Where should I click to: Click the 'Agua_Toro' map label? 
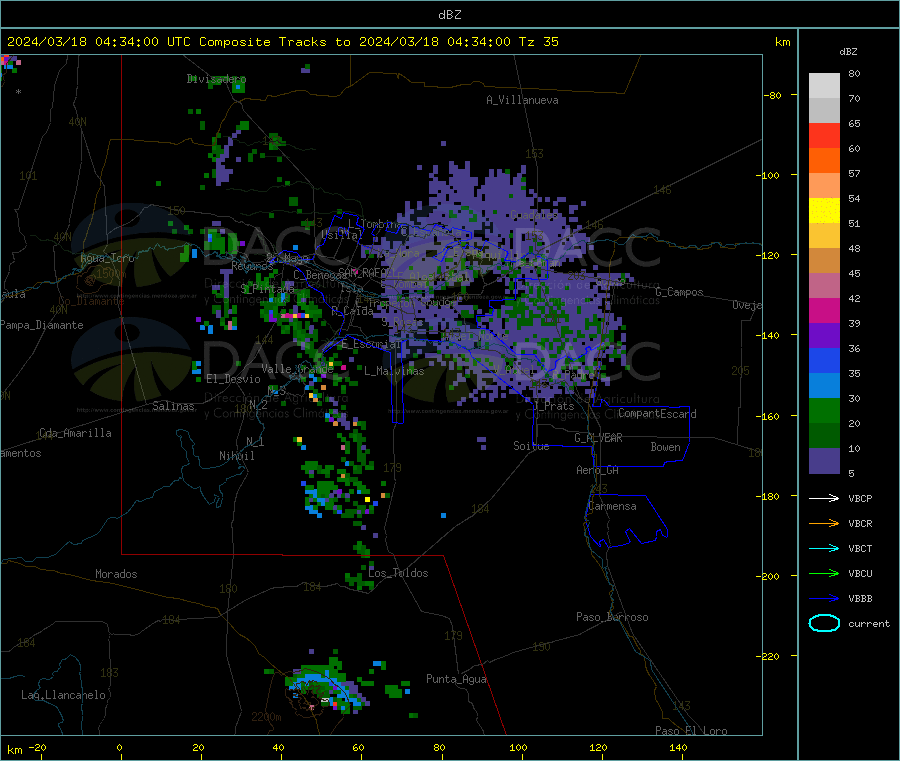pos(107,258)
